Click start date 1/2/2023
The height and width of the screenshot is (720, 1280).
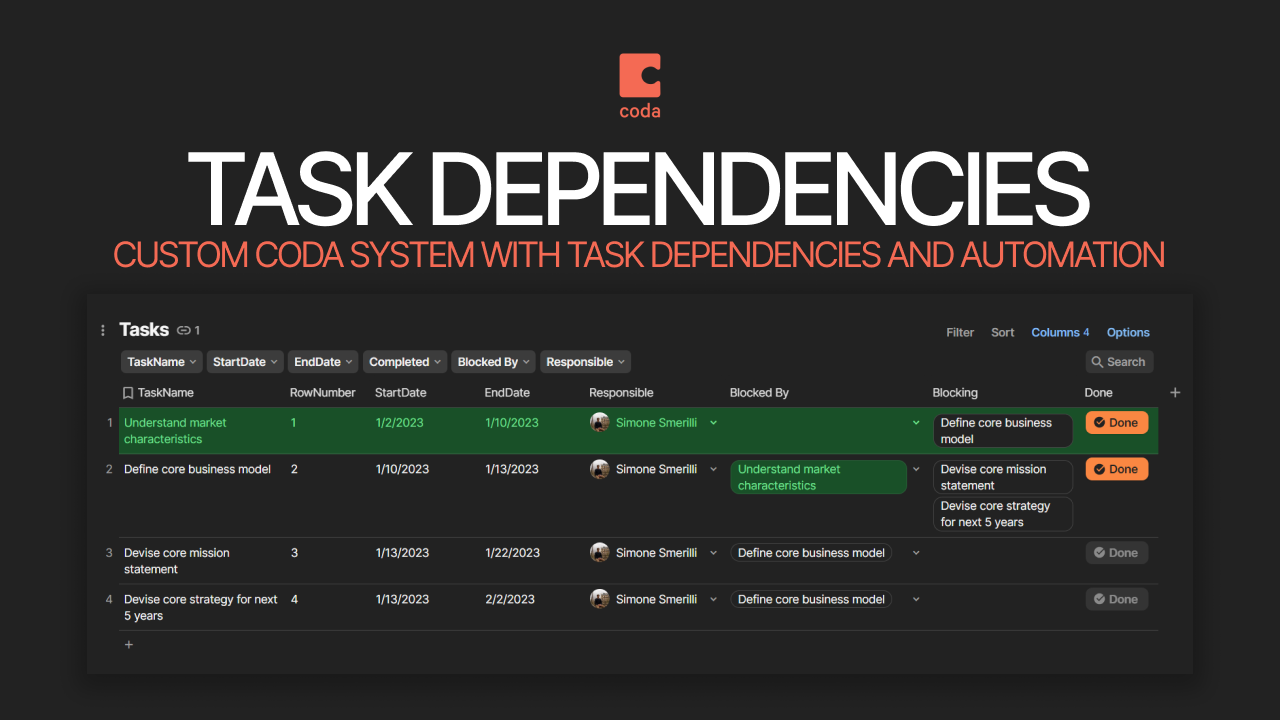(399, 423)
